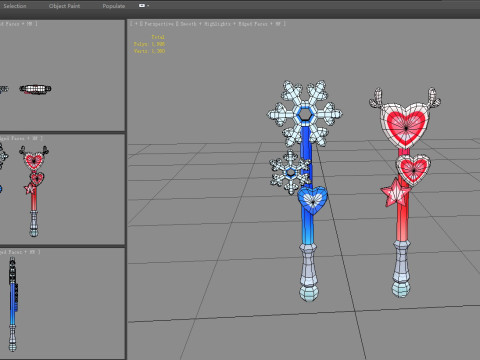Open the Object Paint ribbon tab
Viewport: 480px width, 360px height.
tap(64, 6)
